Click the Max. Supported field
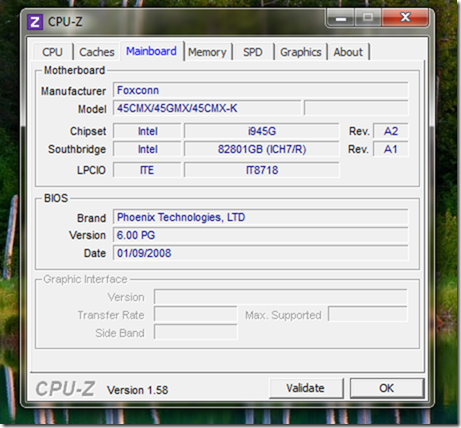The image size is (461, 428). click(368, 315)
